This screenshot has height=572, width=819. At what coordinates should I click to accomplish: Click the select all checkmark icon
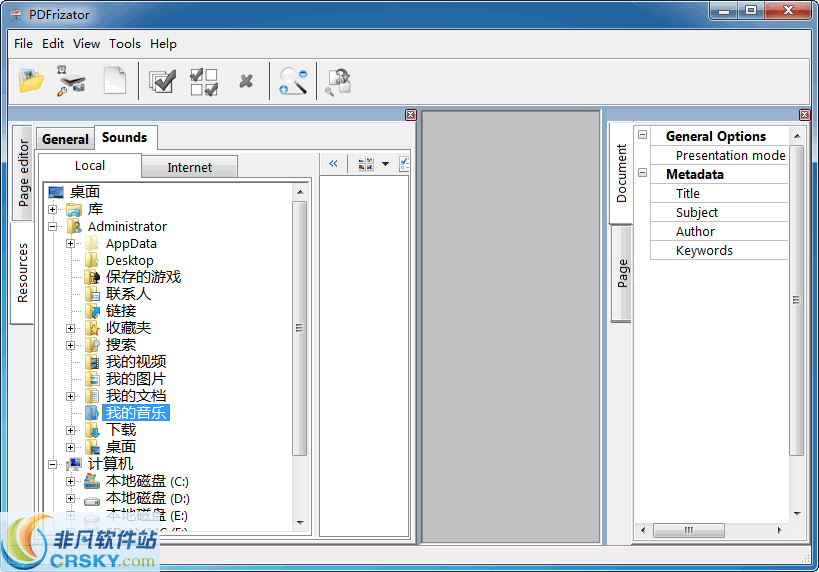[x=162, y=81]
